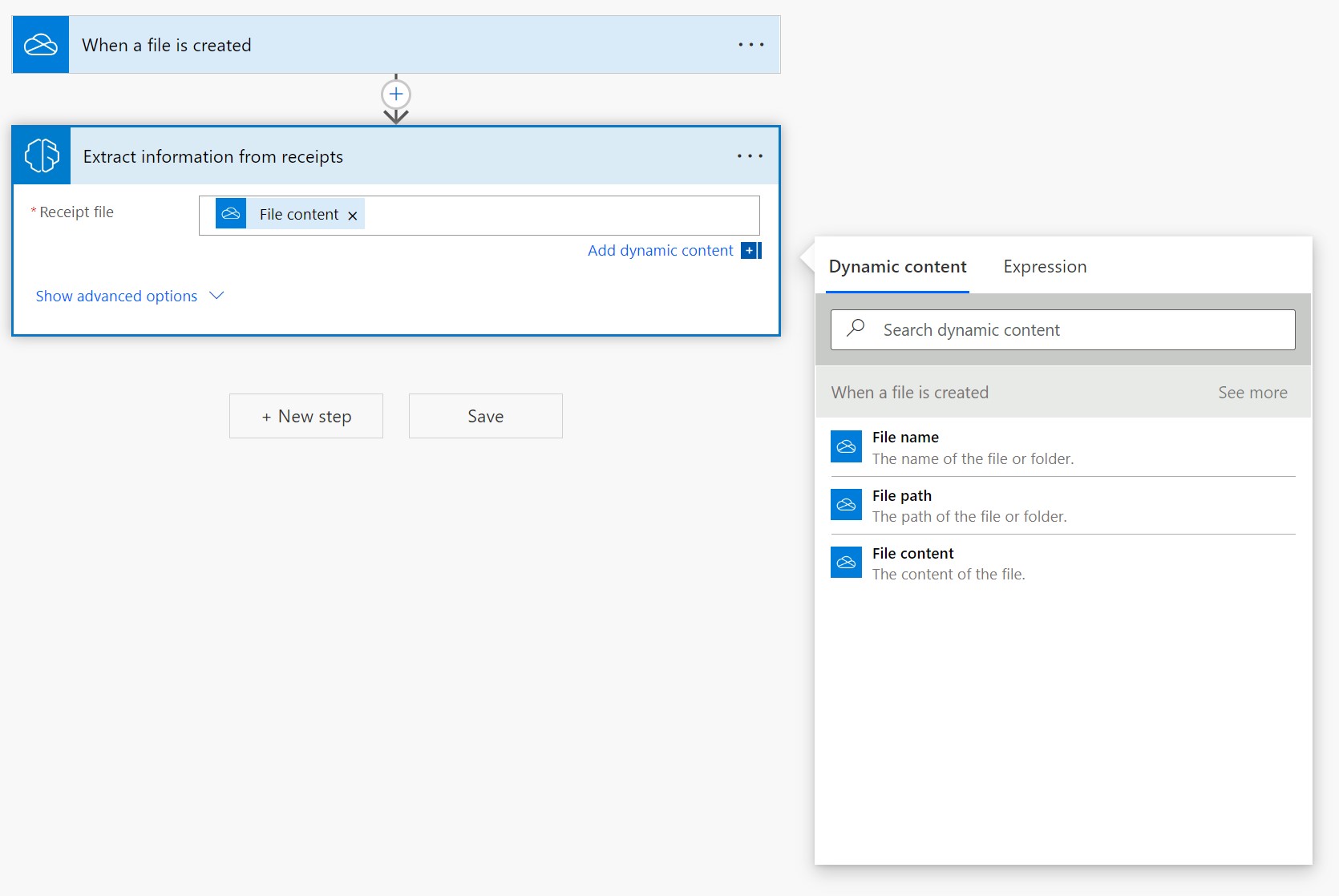Switch to the Expression tab
The height and width of the screenshot is (896, 1339).
click(1044, 266)
